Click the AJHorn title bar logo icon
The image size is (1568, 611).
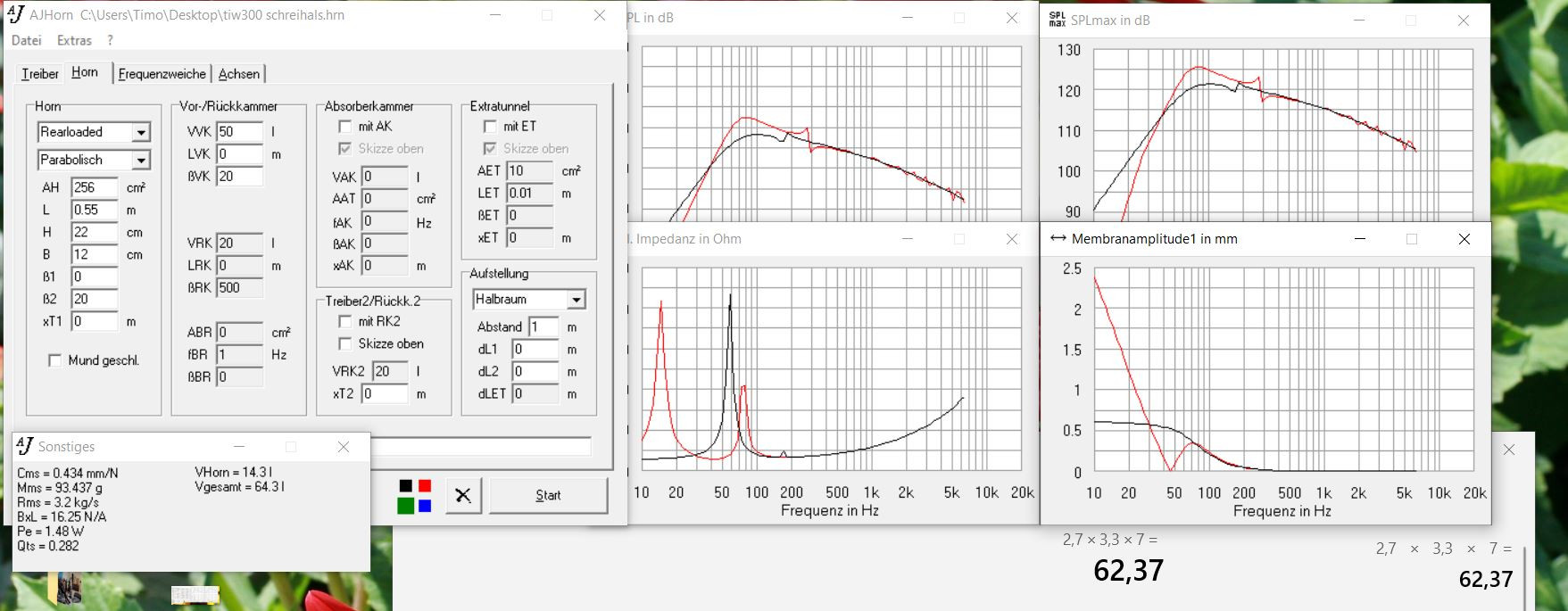15,14
